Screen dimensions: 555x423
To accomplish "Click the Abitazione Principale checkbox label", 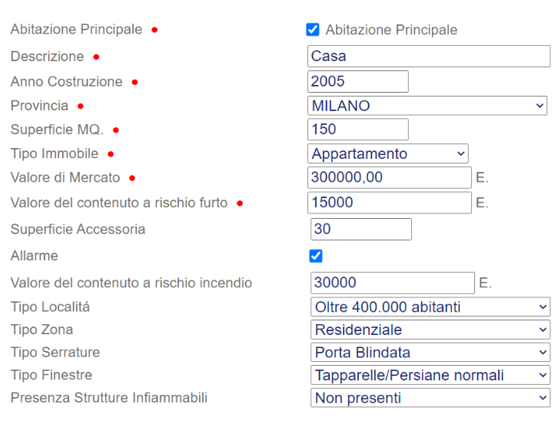I will click(391, 30).
